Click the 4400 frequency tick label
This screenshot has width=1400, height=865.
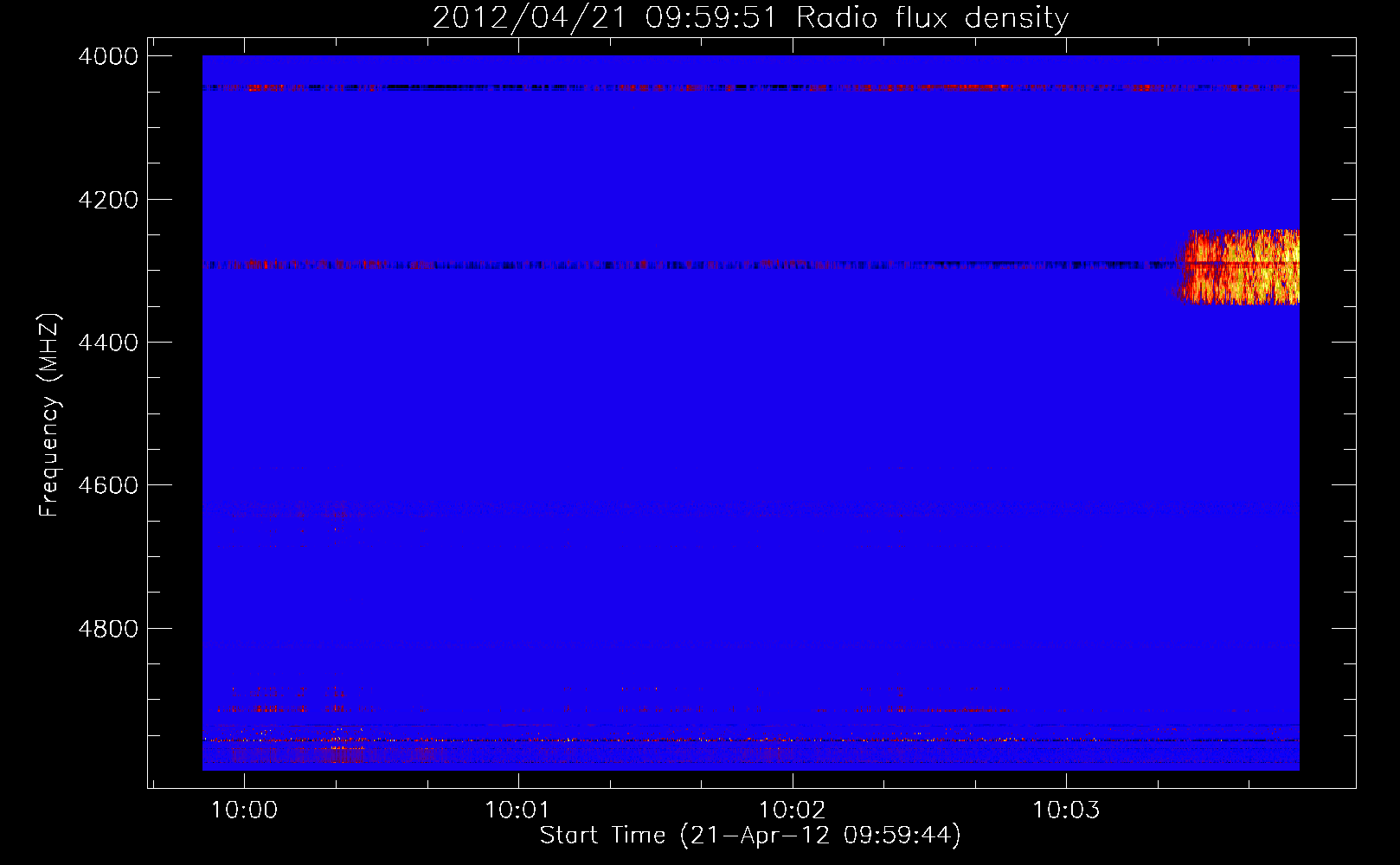point(108,343)
